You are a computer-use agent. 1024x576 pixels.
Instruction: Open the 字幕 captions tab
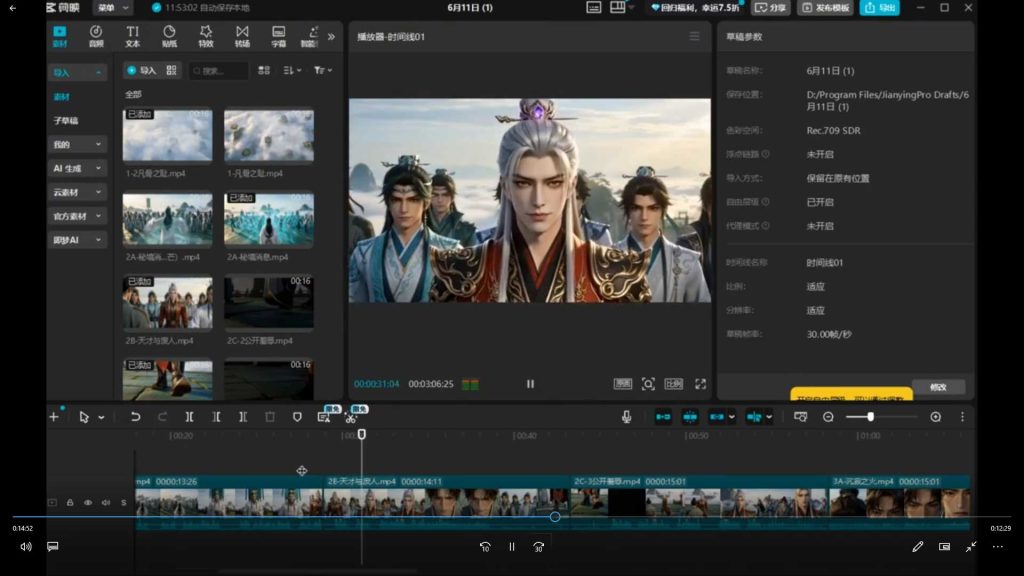[x=279, y=36]
